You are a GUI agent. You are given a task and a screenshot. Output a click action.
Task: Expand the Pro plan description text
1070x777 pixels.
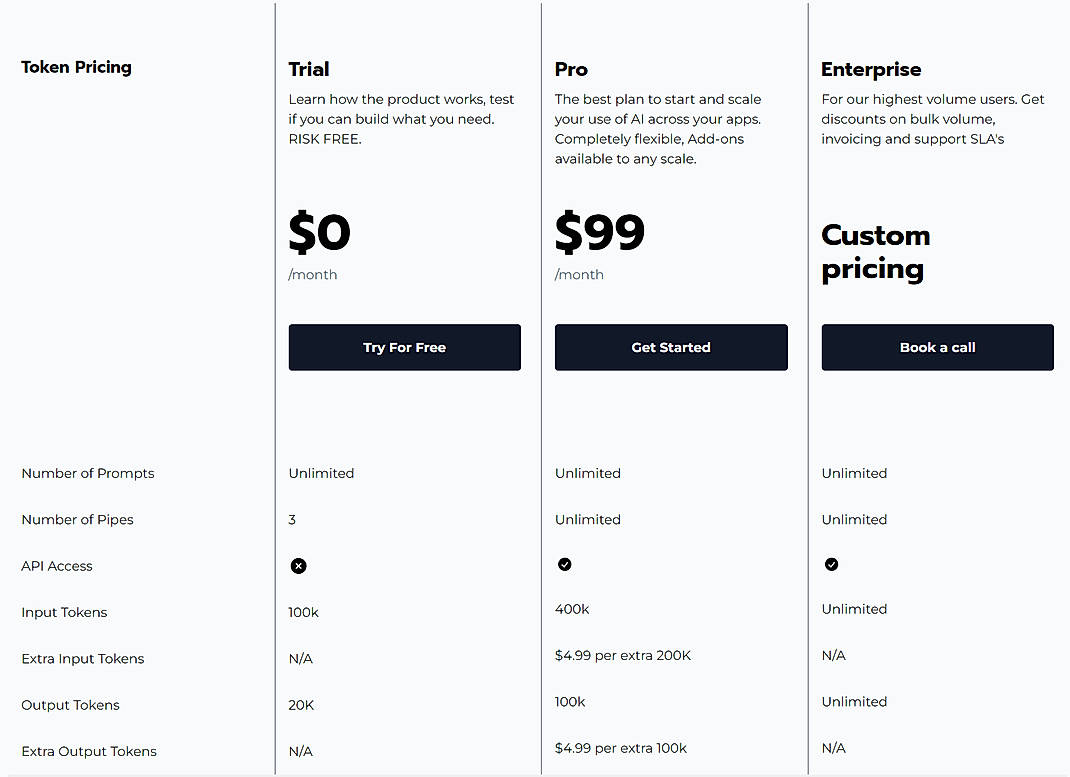[x=661, y=128]
